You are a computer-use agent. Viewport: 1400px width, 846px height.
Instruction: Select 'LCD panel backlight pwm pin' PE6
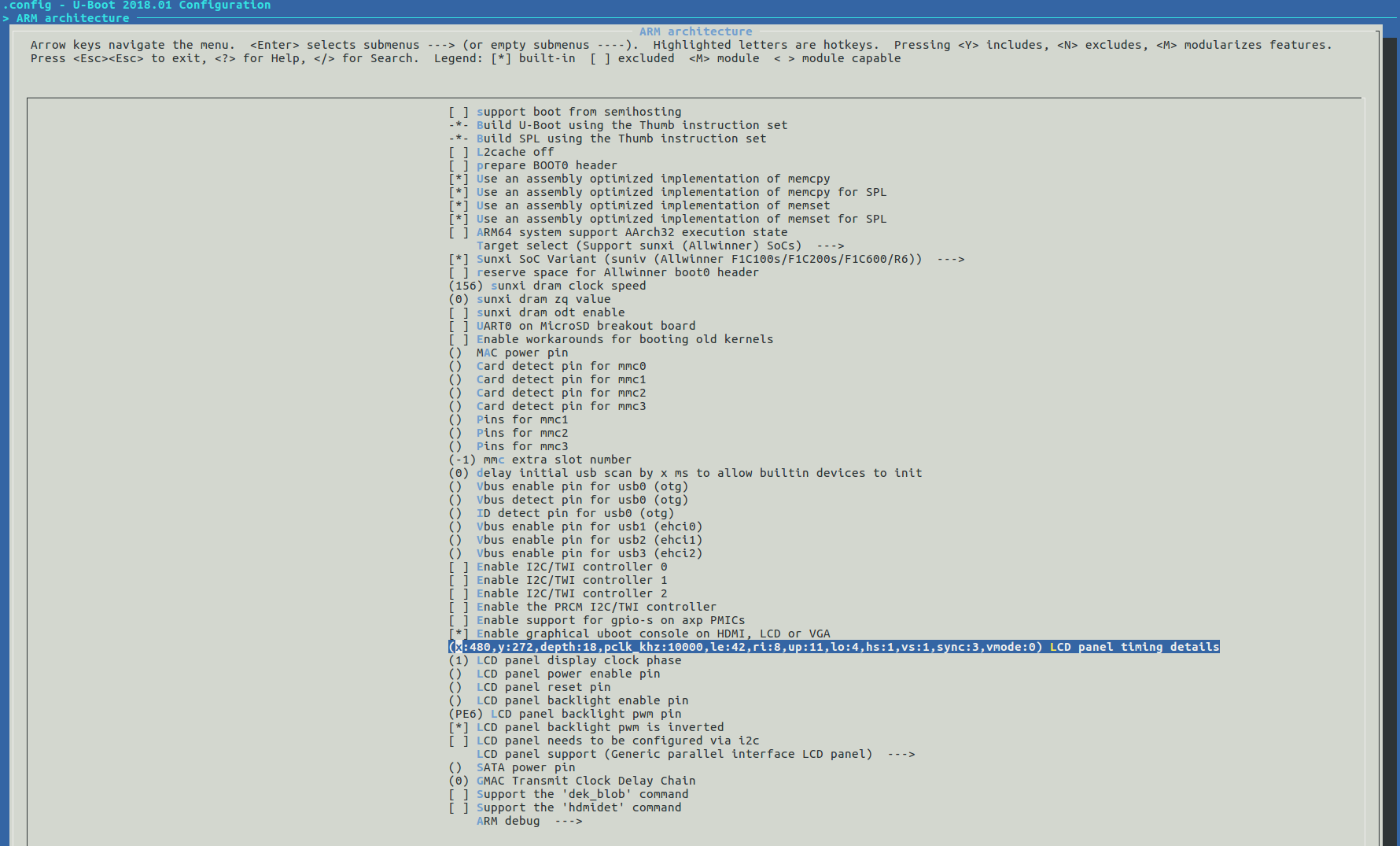click(565, 714)
